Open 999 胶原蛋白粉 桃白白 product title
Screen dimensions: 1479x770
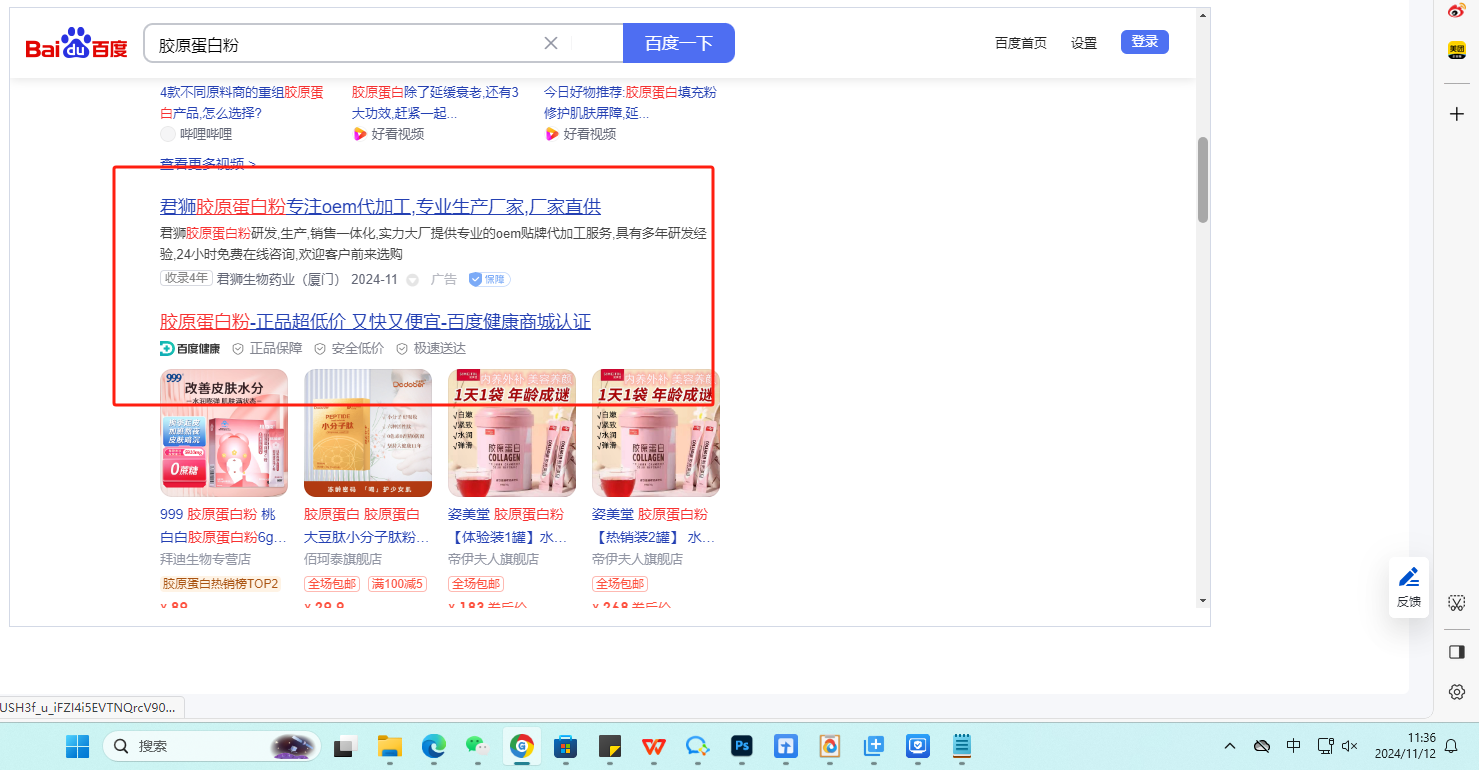[x=223, y=525]
